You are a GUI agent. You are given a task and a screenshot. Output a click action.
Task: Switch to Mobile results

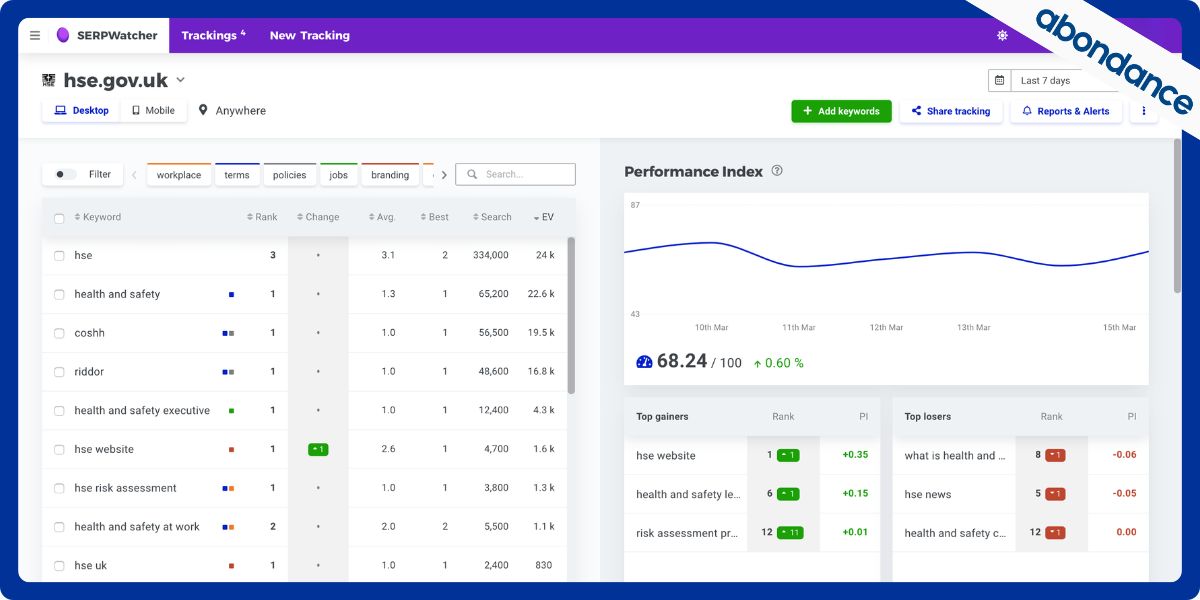(x=153, y=110)
